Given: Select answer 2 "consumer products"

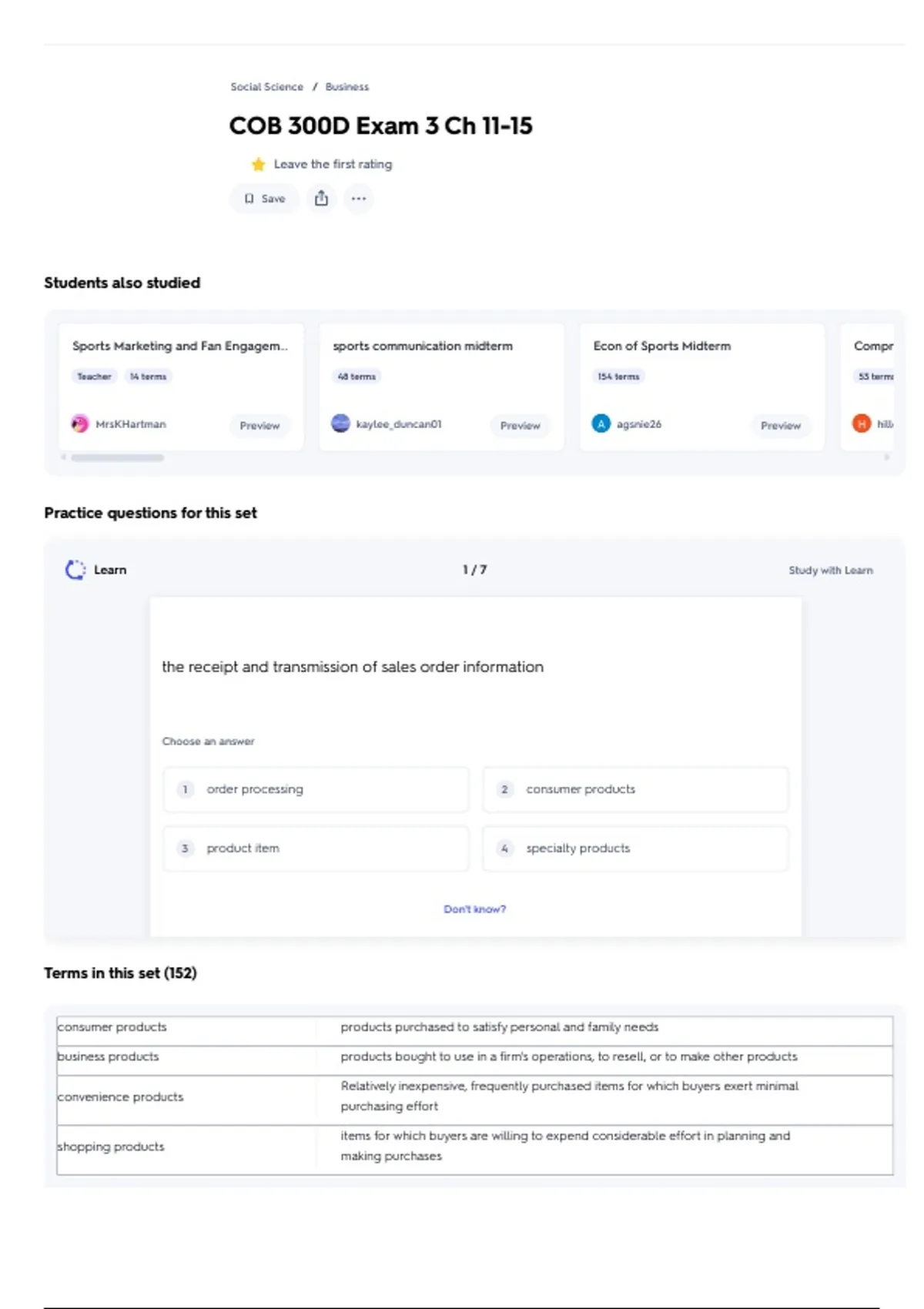Looking at the screenshot, I should [x=635, y=789].
